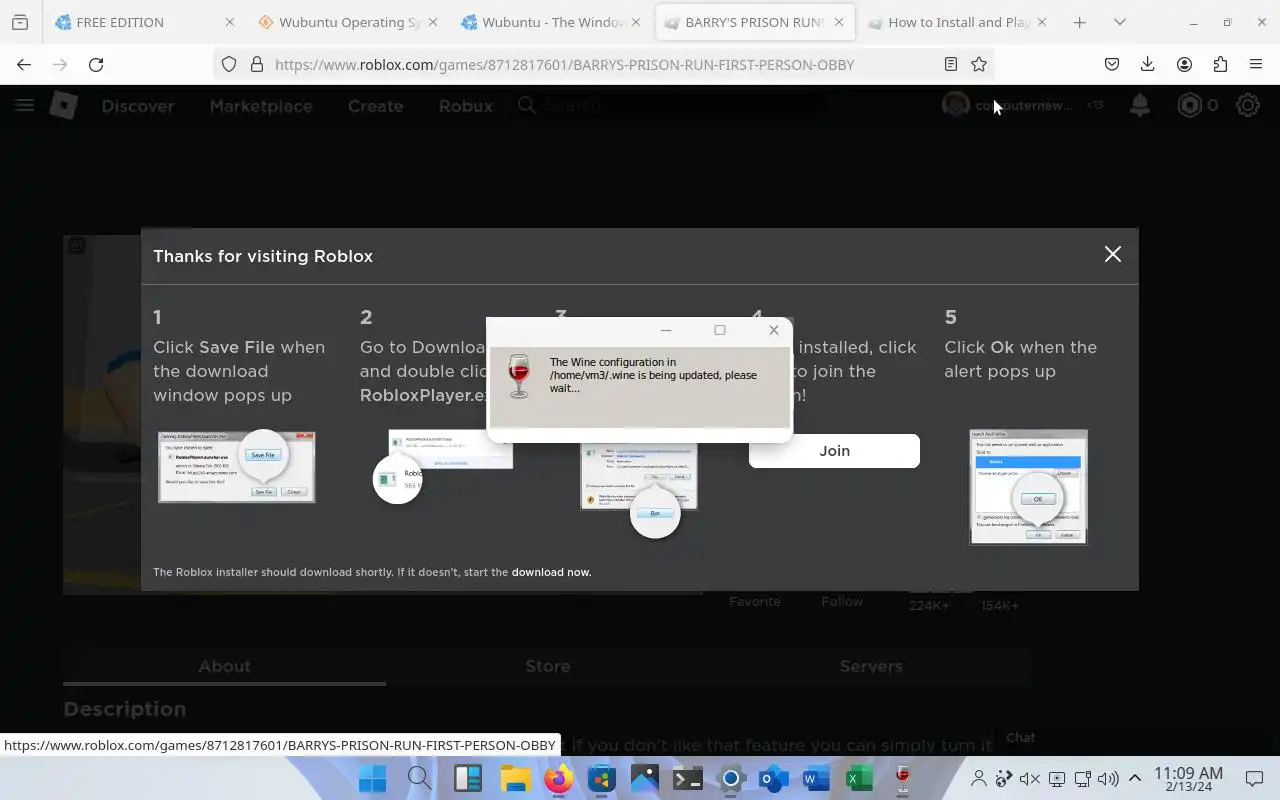Open Roblox settings gear
Viewport: 1280px width, 800px height.
click(x=1248, y=105)
